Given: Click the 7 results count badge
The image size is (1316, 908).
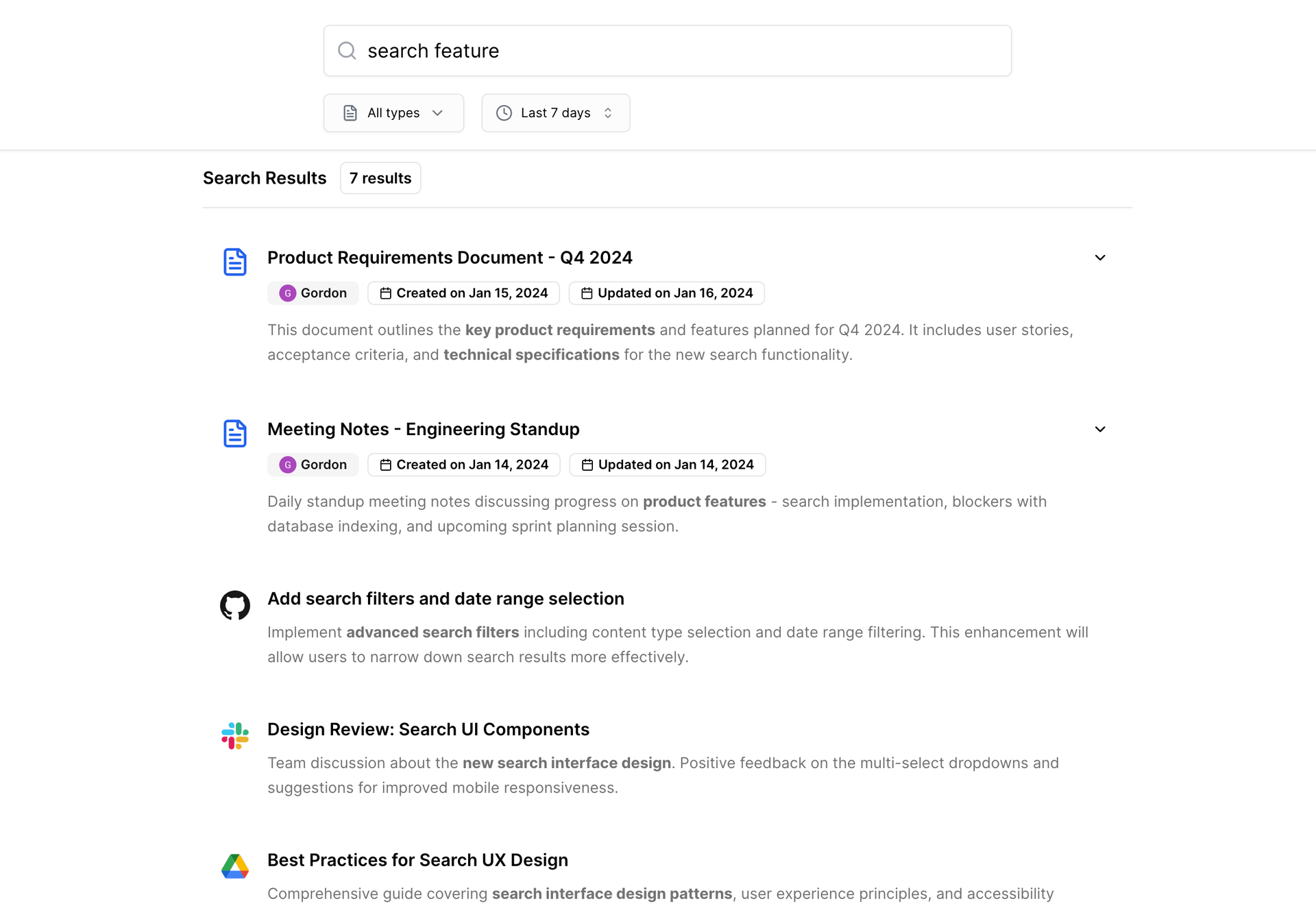Looking at the screenshot, I should click(380, 178).
